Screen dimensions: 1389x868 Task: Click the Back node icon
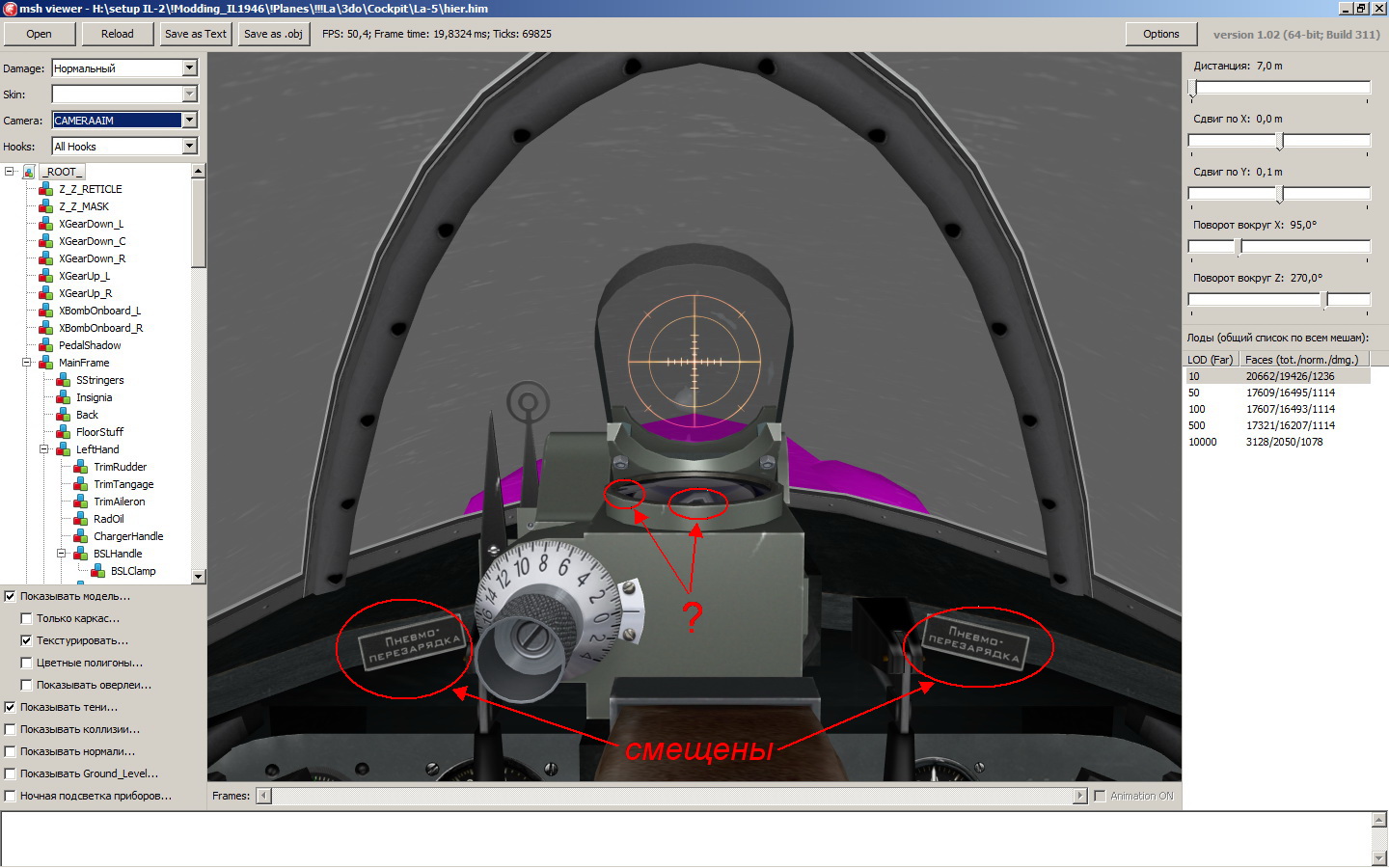click(x=63, y=415)
